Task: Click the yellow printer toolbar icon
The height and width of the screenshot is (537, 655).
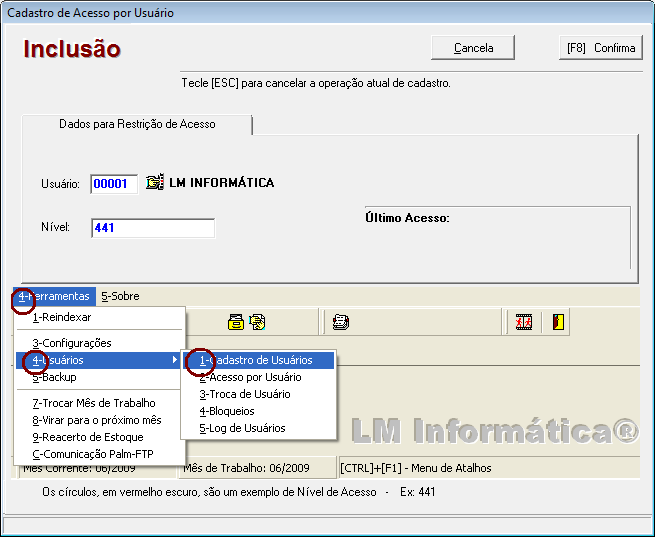Action: (236, 321)
